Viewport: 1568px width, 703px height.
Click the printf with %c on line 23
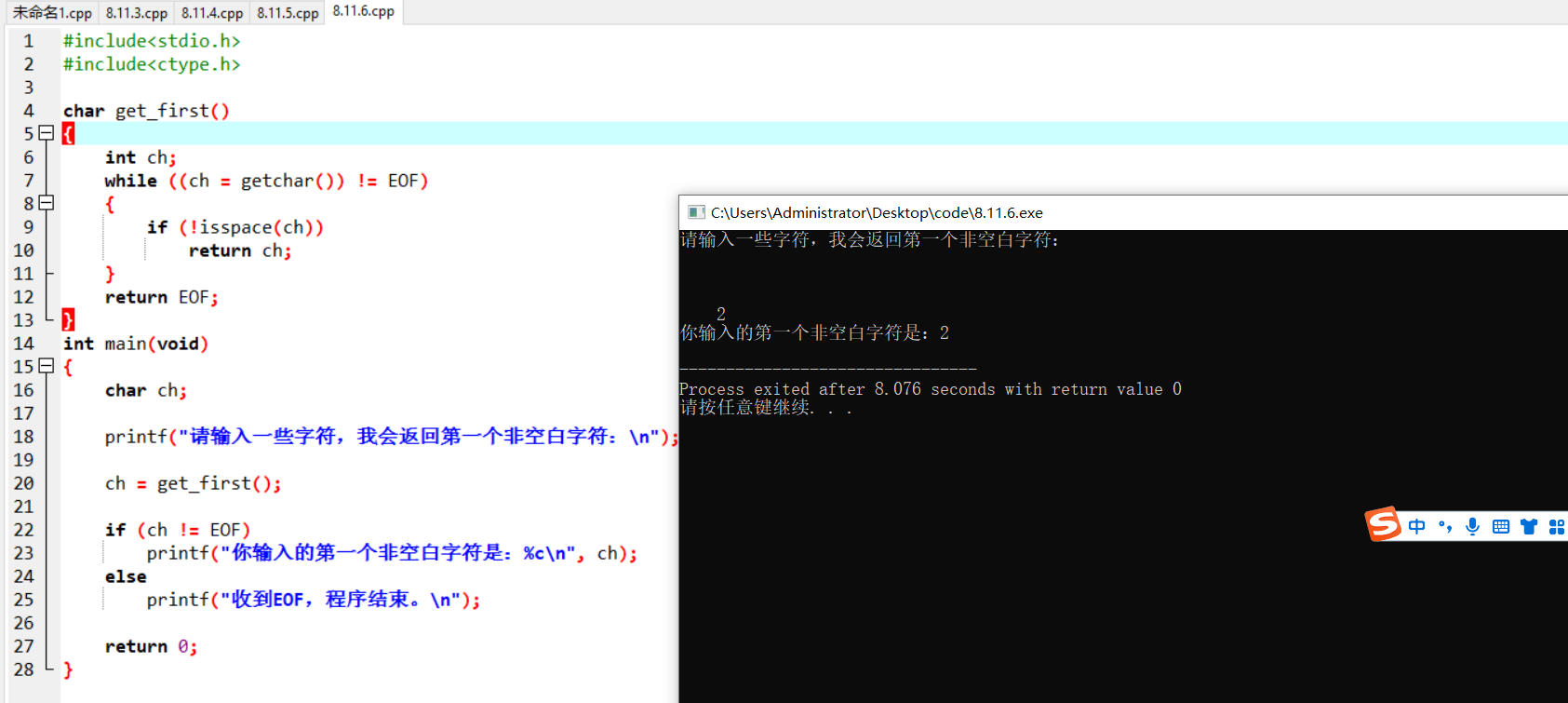[x=392, y=553]
